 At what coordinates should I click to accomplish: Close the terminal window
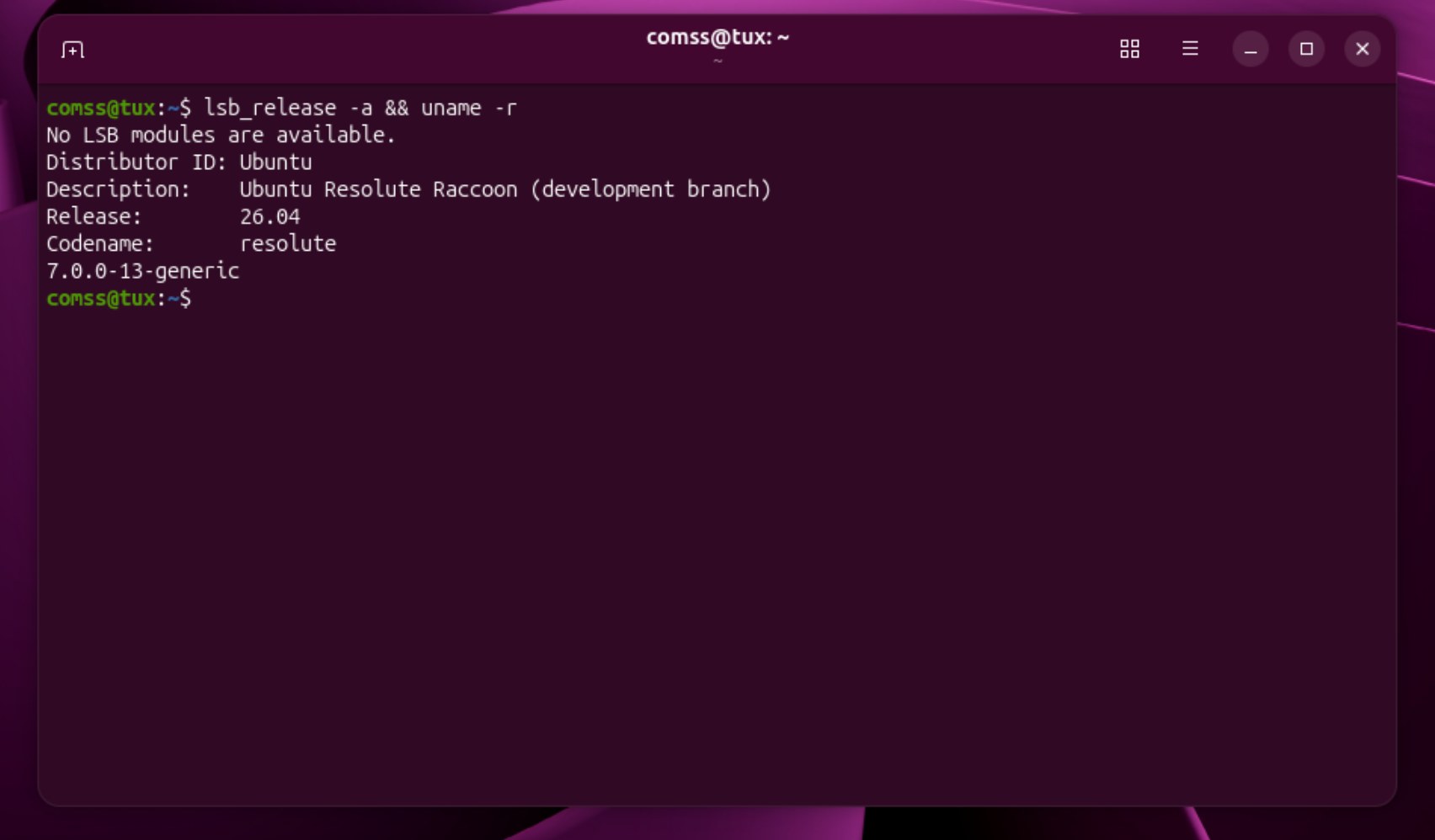(1362, 49)
